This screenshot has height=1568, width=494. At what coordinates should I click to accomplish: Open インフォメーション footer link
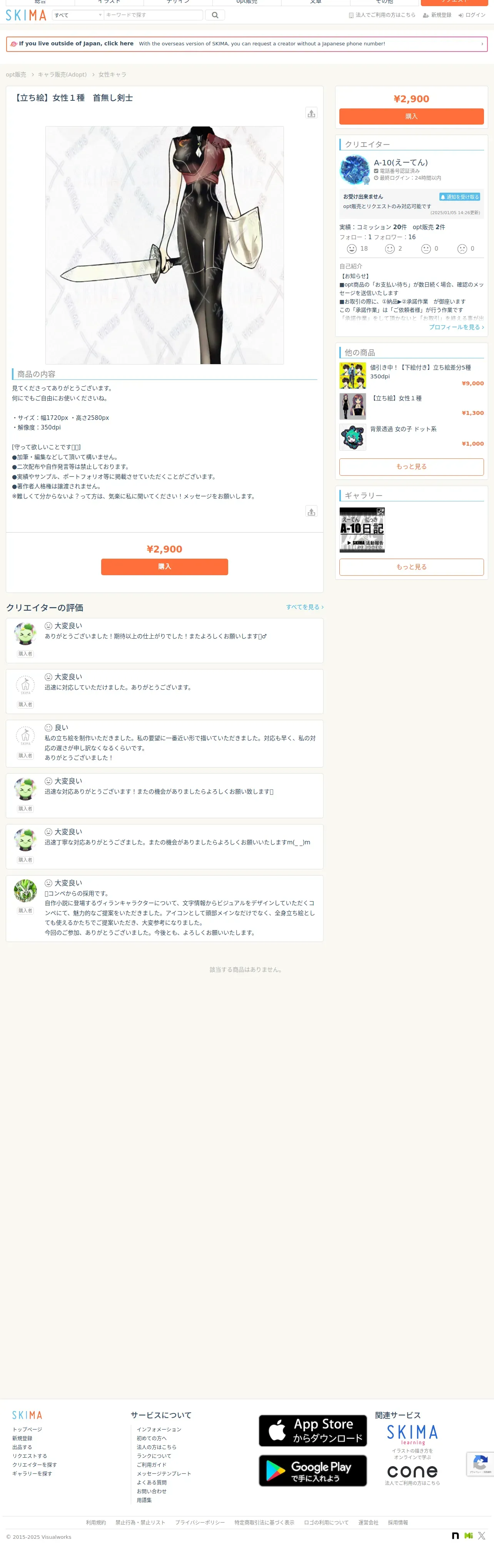(159, 1429)
